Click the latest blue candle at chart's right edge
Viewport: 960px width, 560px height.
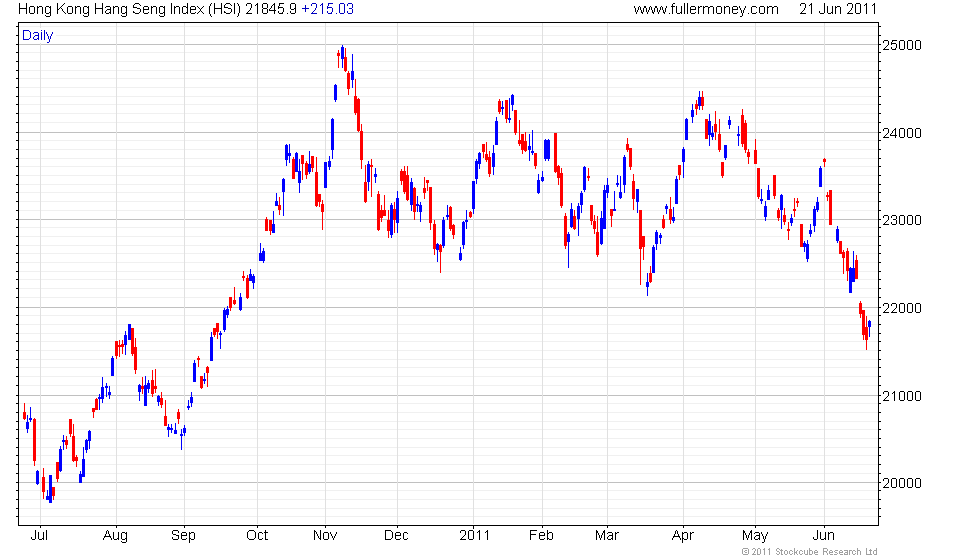pyautogui.click(x=869, y=326)
